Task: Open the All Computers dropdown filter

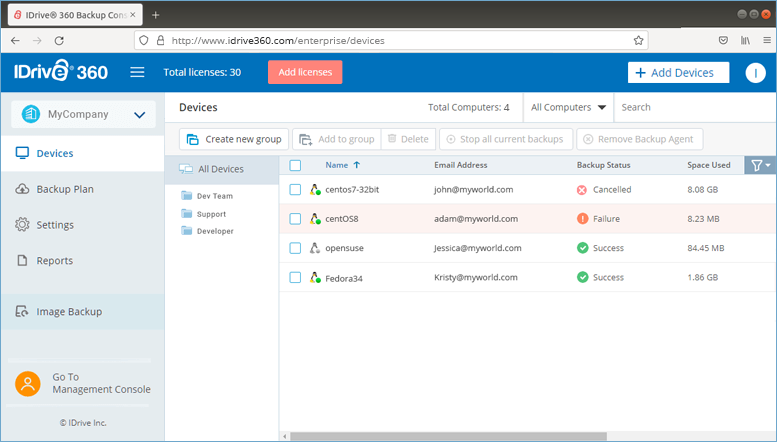Action: tap(568, 107)
